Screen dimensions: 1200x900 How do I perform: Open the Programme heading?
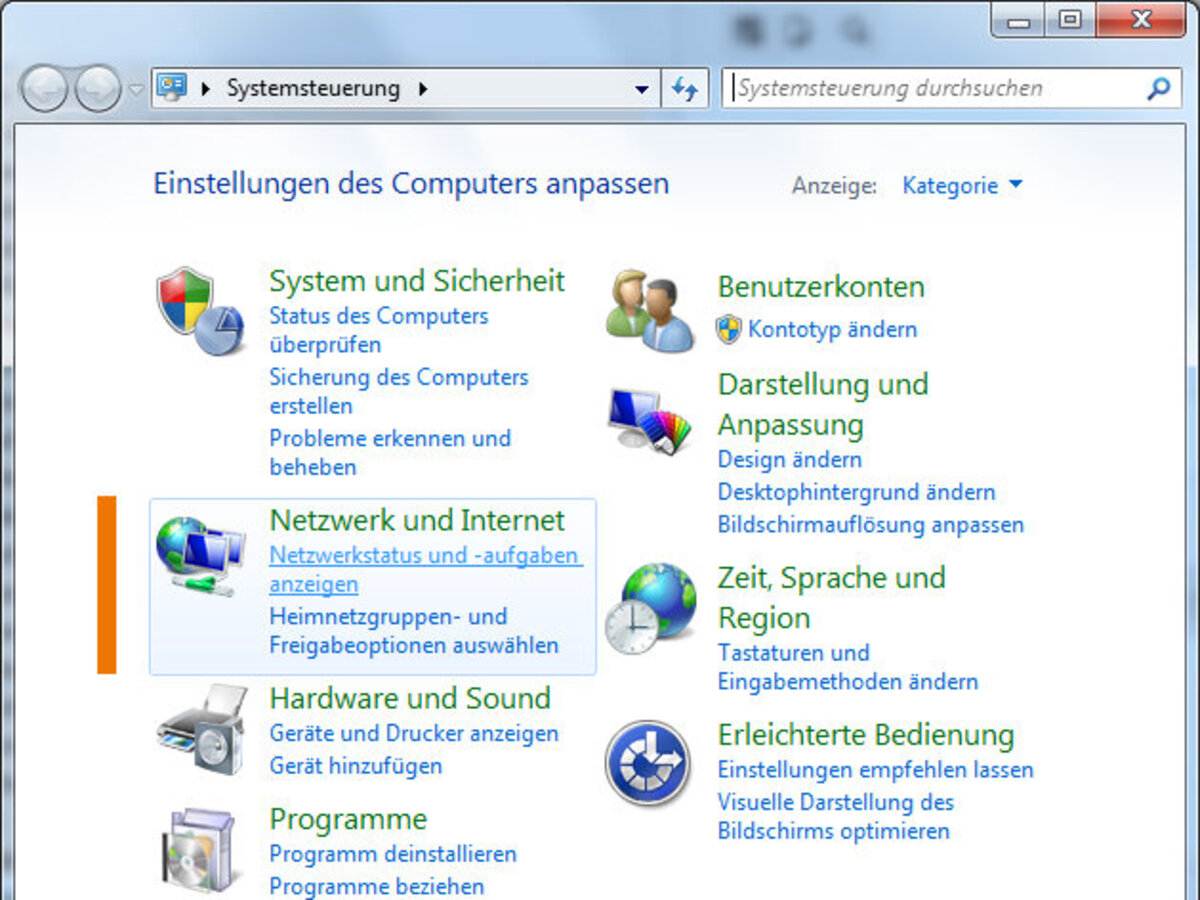[x=348, y=819]
